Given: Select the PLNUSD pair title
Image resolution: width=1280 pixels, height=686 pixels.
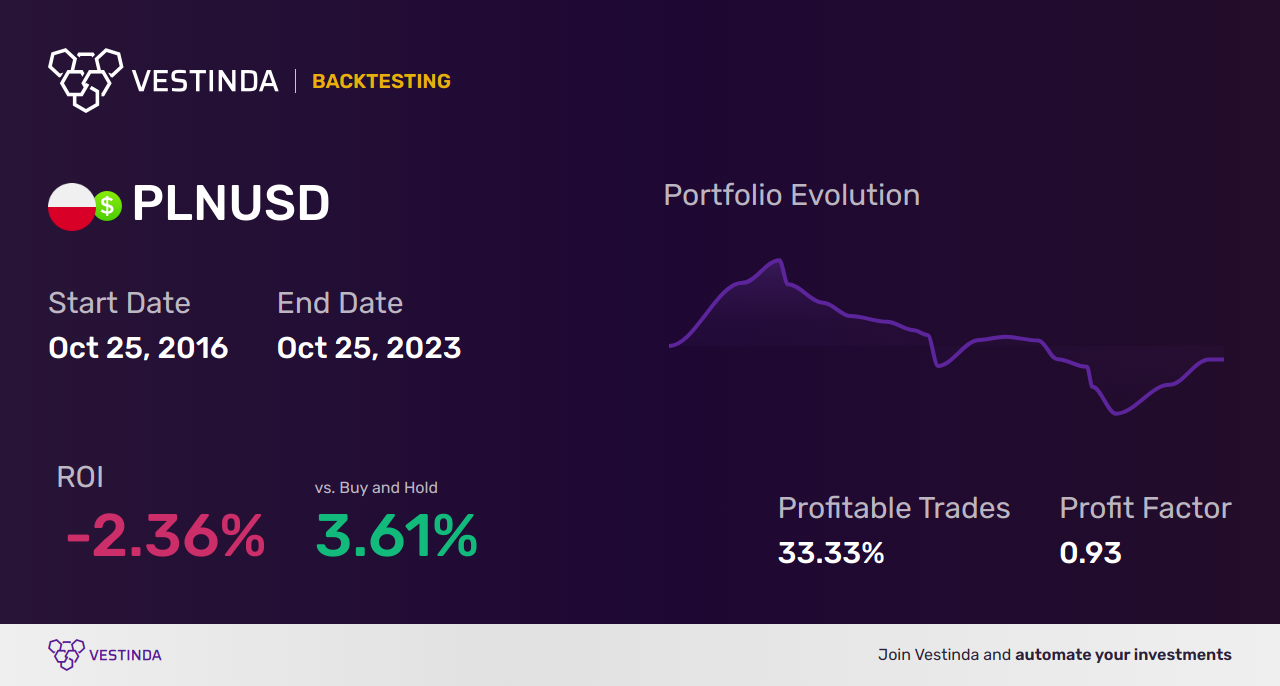Looking at the screenshot, I should tap(231, 205).
